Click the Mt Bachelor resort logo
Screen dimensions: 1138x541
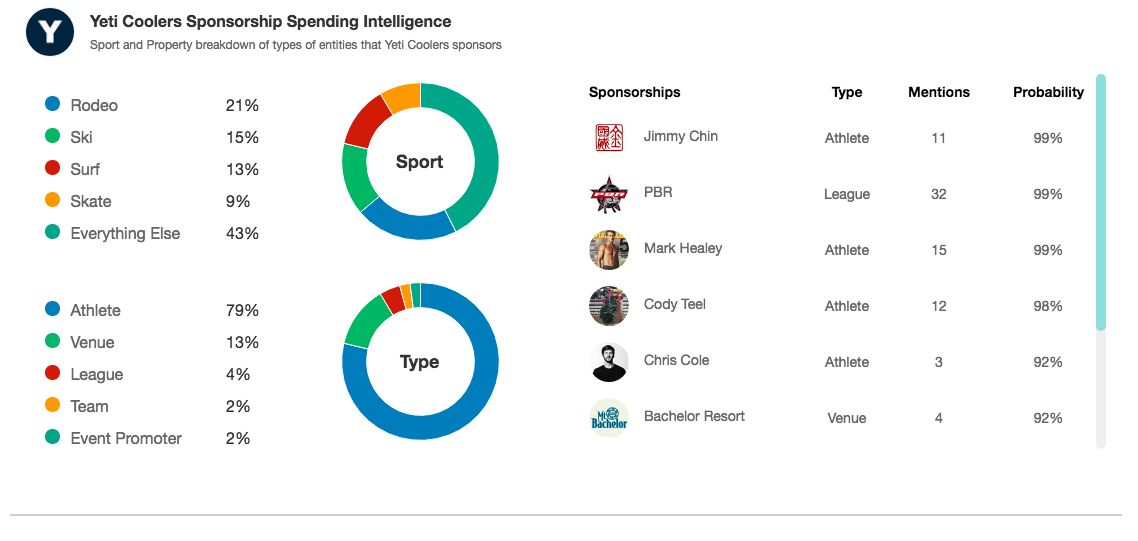pos(609,418)
